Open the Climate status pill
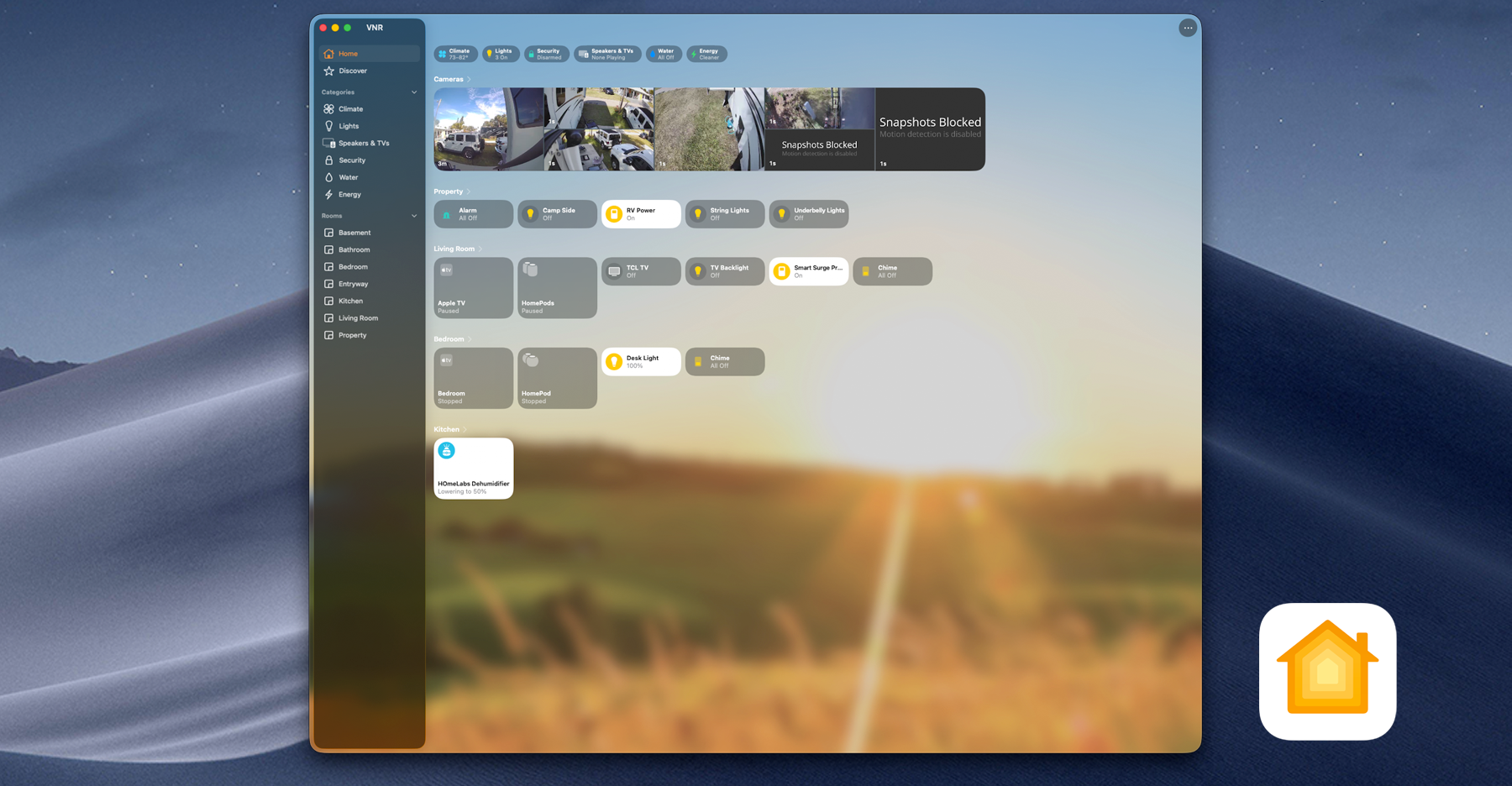Image resolution: width=1512 pixels, height=786 pixels. click(x=455, y=54)
